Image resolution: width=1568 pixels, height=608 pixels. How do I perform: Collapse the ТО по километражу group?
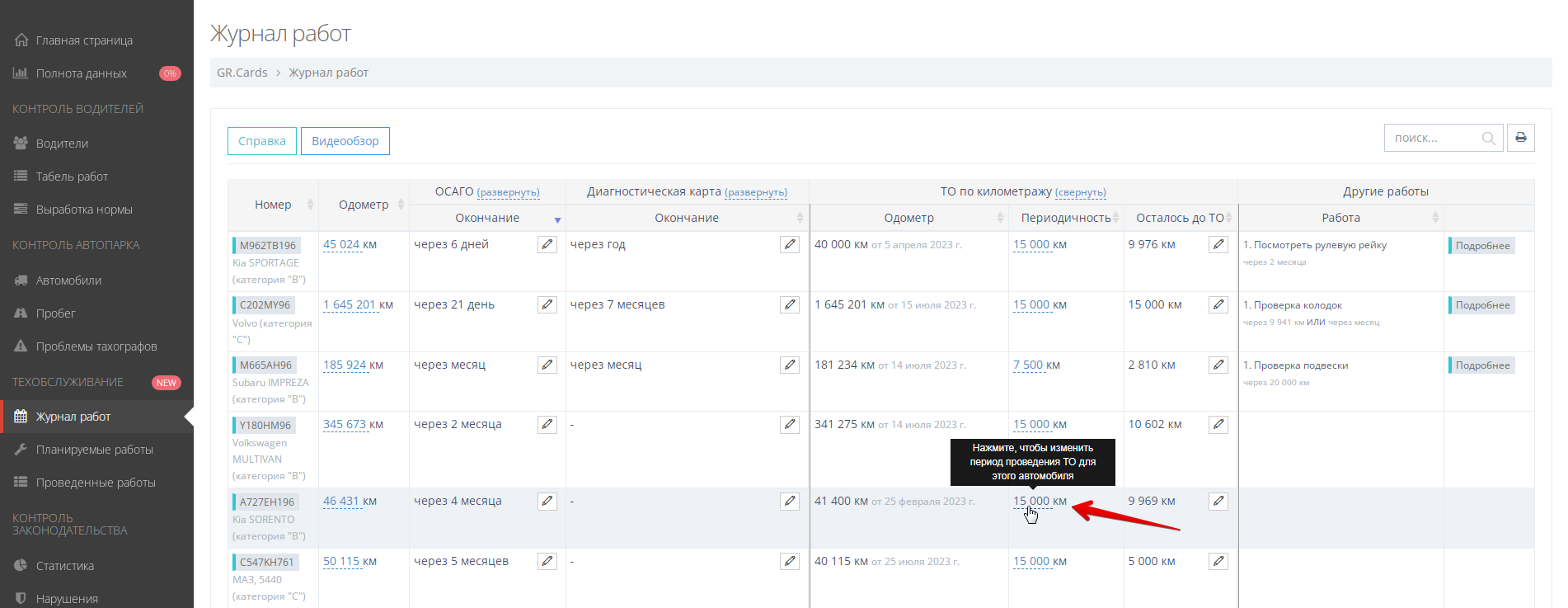tap(1080, 192)
